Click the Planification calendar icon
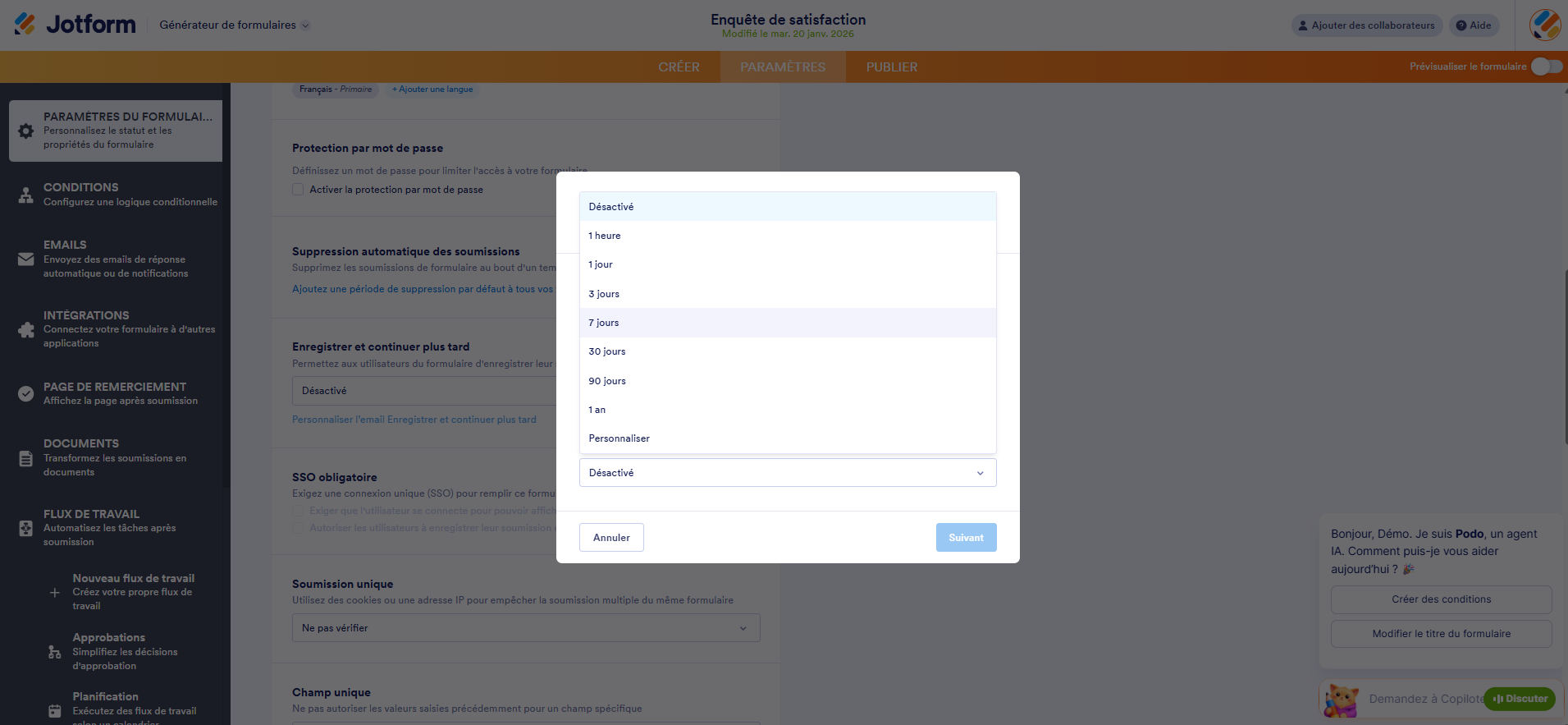Screen dimensions: 1568x725 55,711
